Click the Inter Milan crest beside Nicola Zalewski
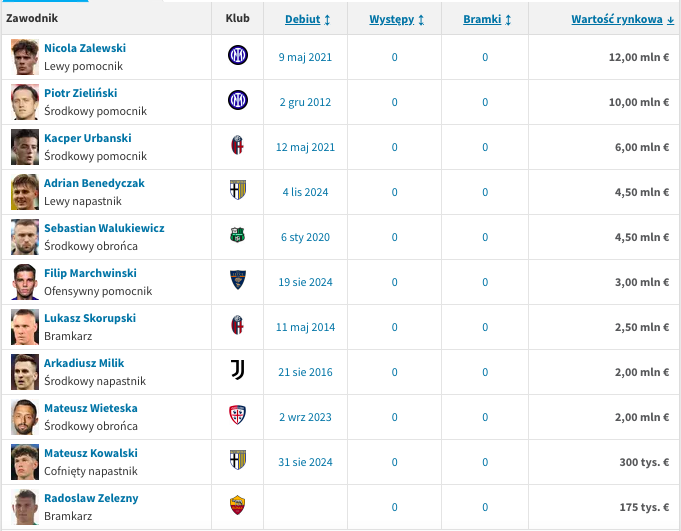This screenshot has width=681, height=531. coord(238,56)
